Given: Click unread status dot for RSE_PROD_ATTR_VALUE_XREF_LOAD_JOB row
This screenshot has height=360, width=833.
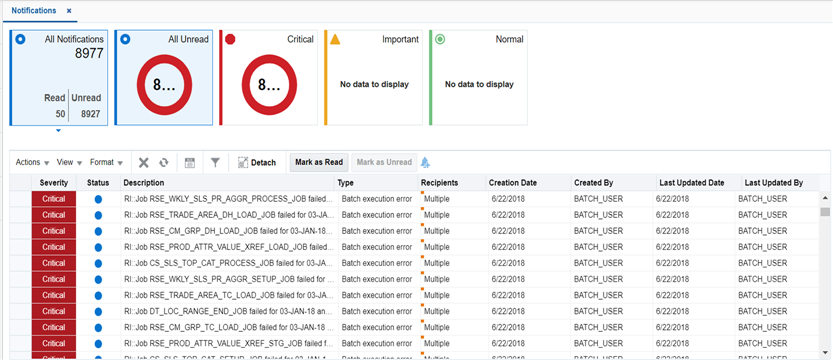Looking at the screenshot, I should pos(98,247).
